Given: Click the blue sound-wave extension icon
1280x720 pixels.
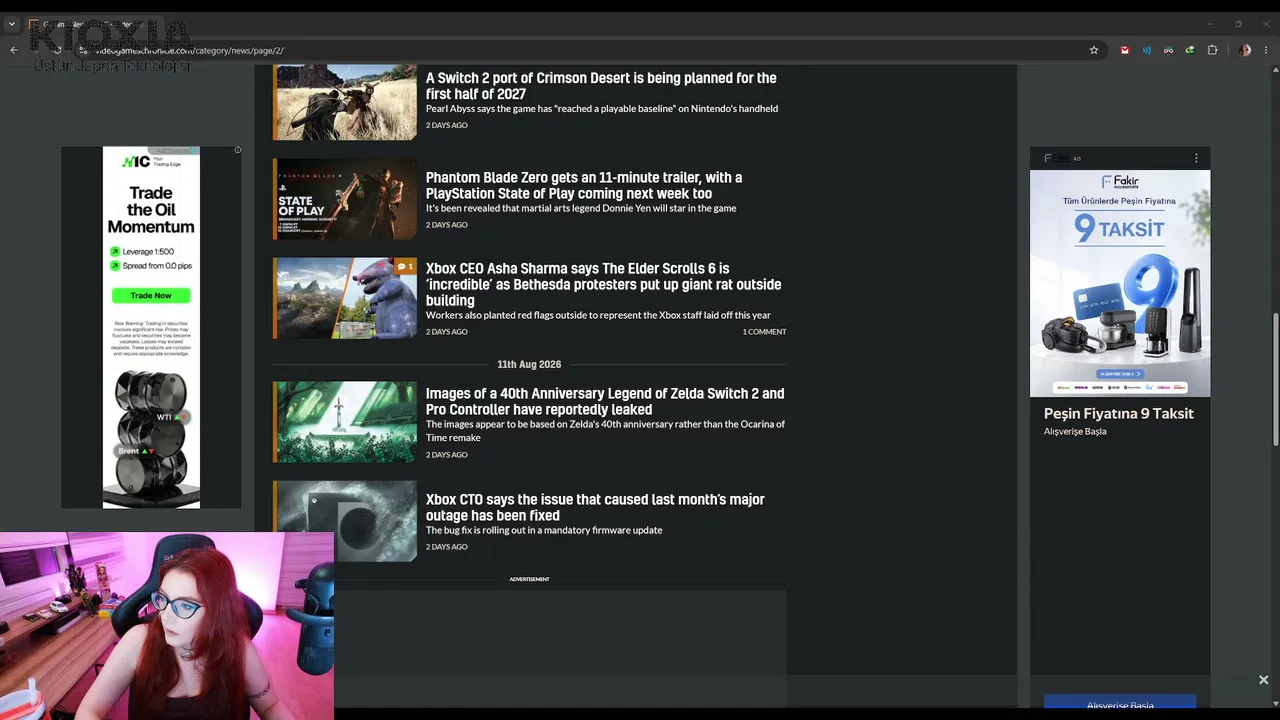Looking at the screenshot, I should click(x=1147, y=50).
